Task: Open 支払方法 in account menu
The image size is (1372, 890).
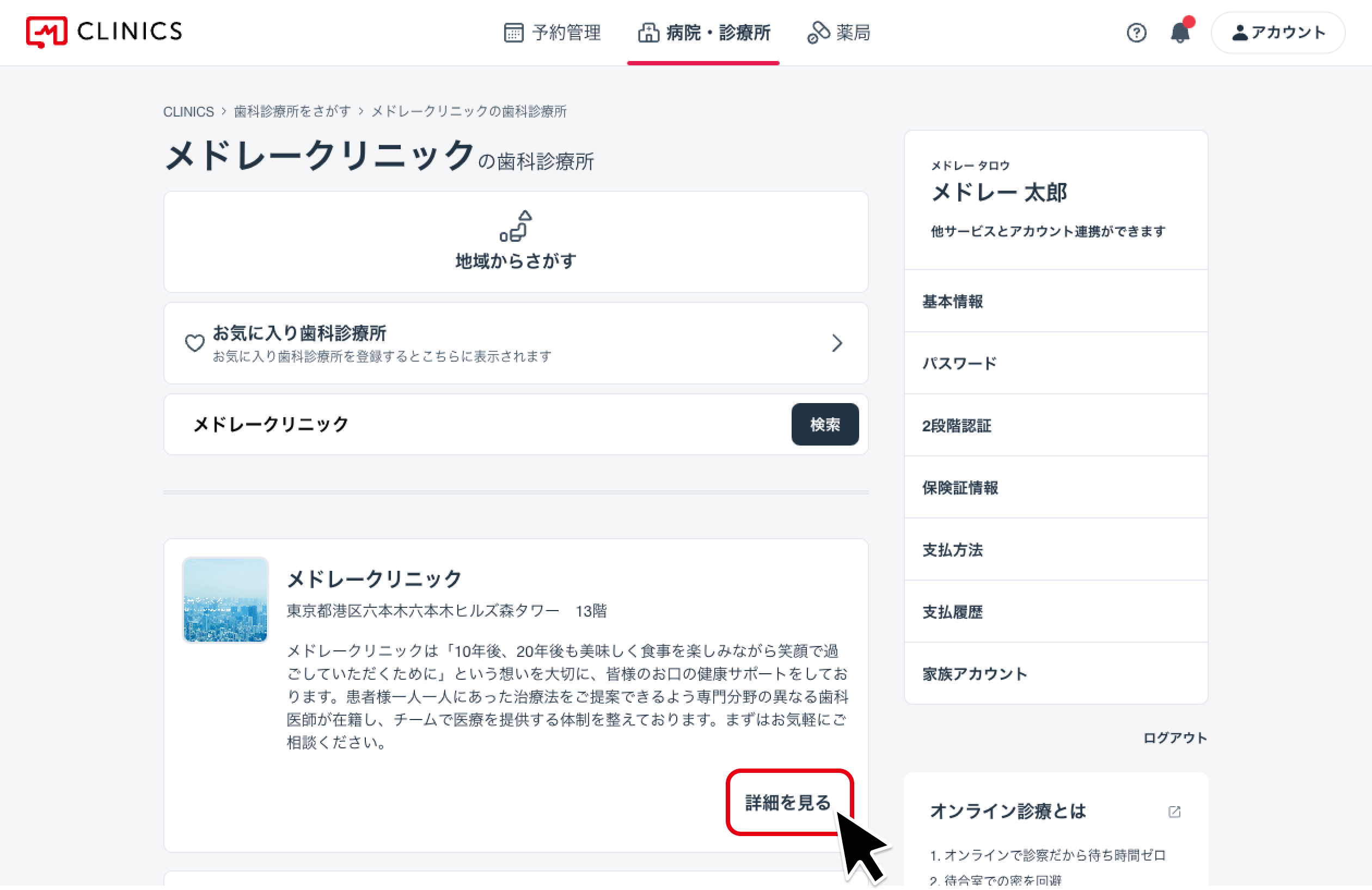Action: (1056, 550)
